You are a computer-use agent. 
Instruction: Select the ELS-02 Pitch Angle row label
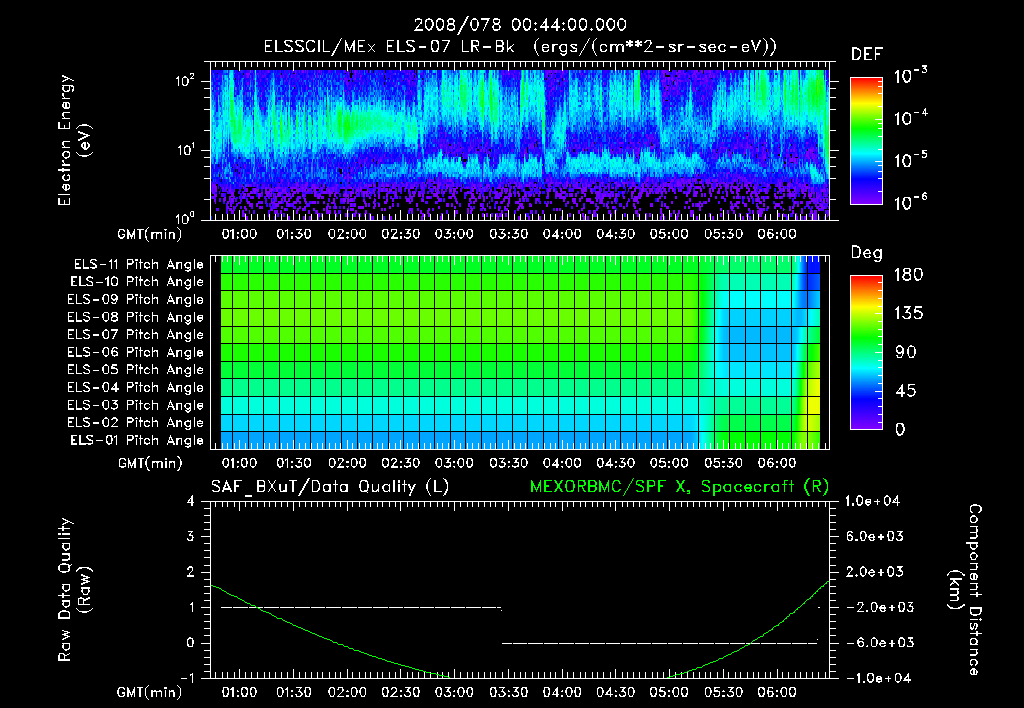coord(135,423)
